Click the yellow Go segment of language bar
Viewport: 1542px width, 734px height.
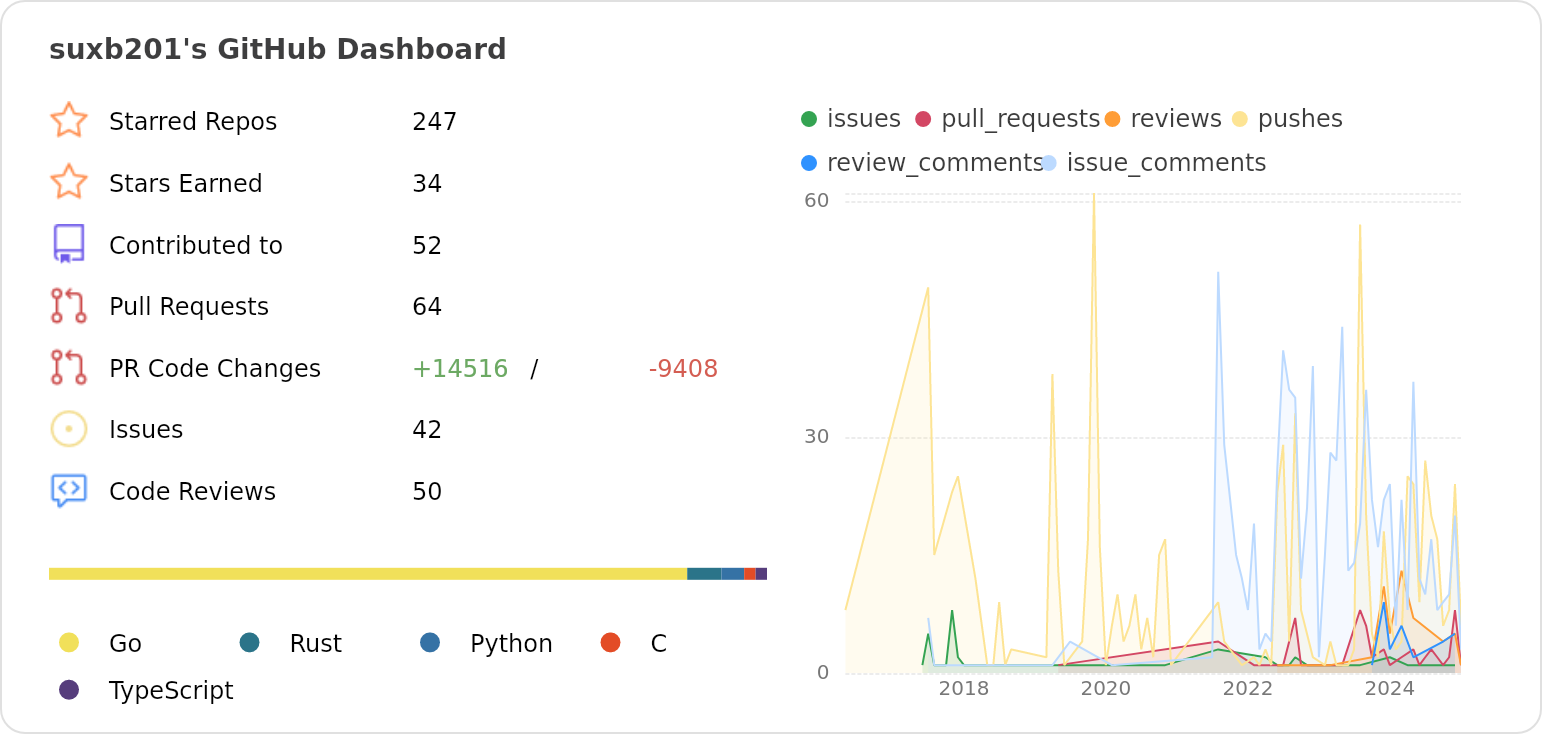(368, 574)
